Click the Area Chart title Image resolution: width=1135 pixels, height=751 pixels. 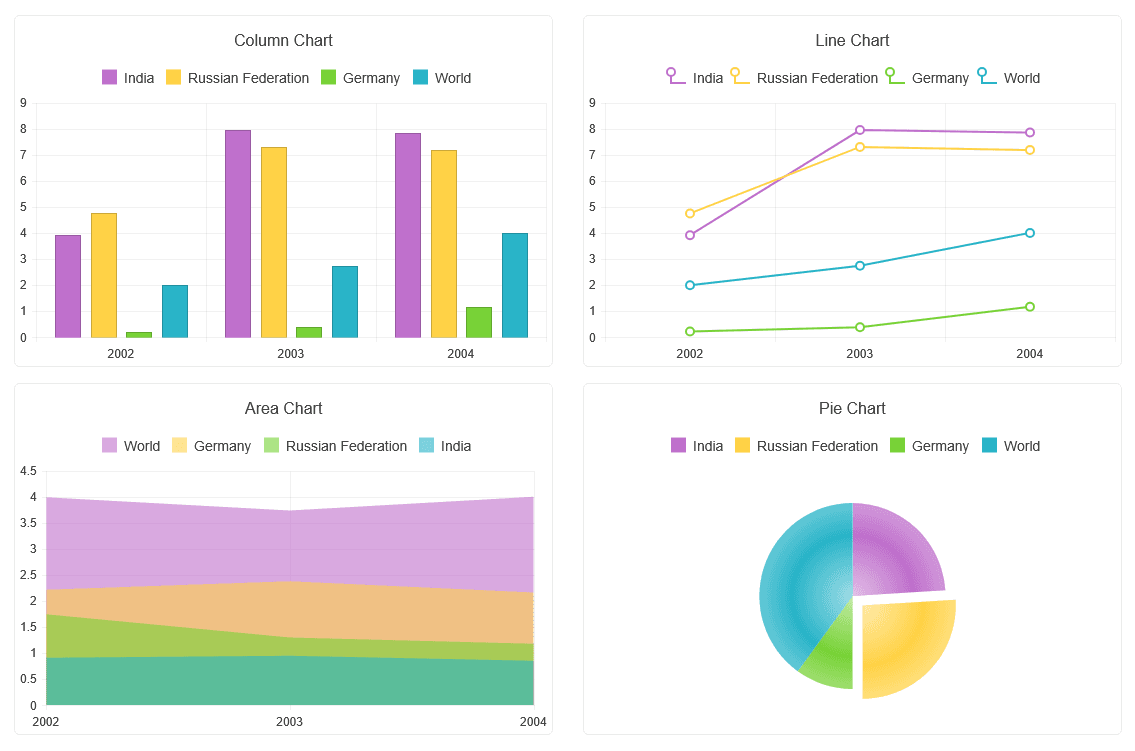(x=283, y=408)
